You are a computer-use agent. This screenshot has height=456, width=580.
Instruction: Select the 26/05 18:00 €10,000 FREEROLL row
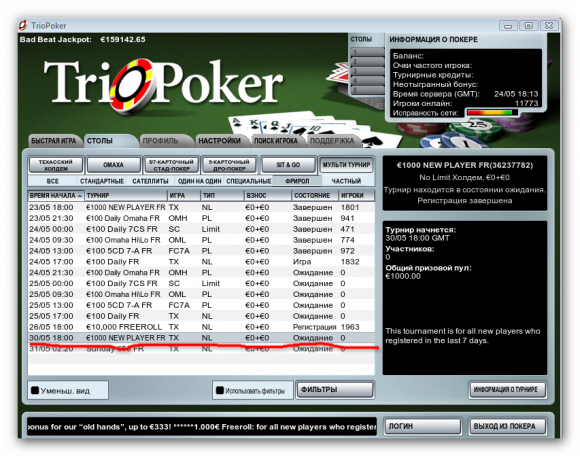click(x=201, y=327)
